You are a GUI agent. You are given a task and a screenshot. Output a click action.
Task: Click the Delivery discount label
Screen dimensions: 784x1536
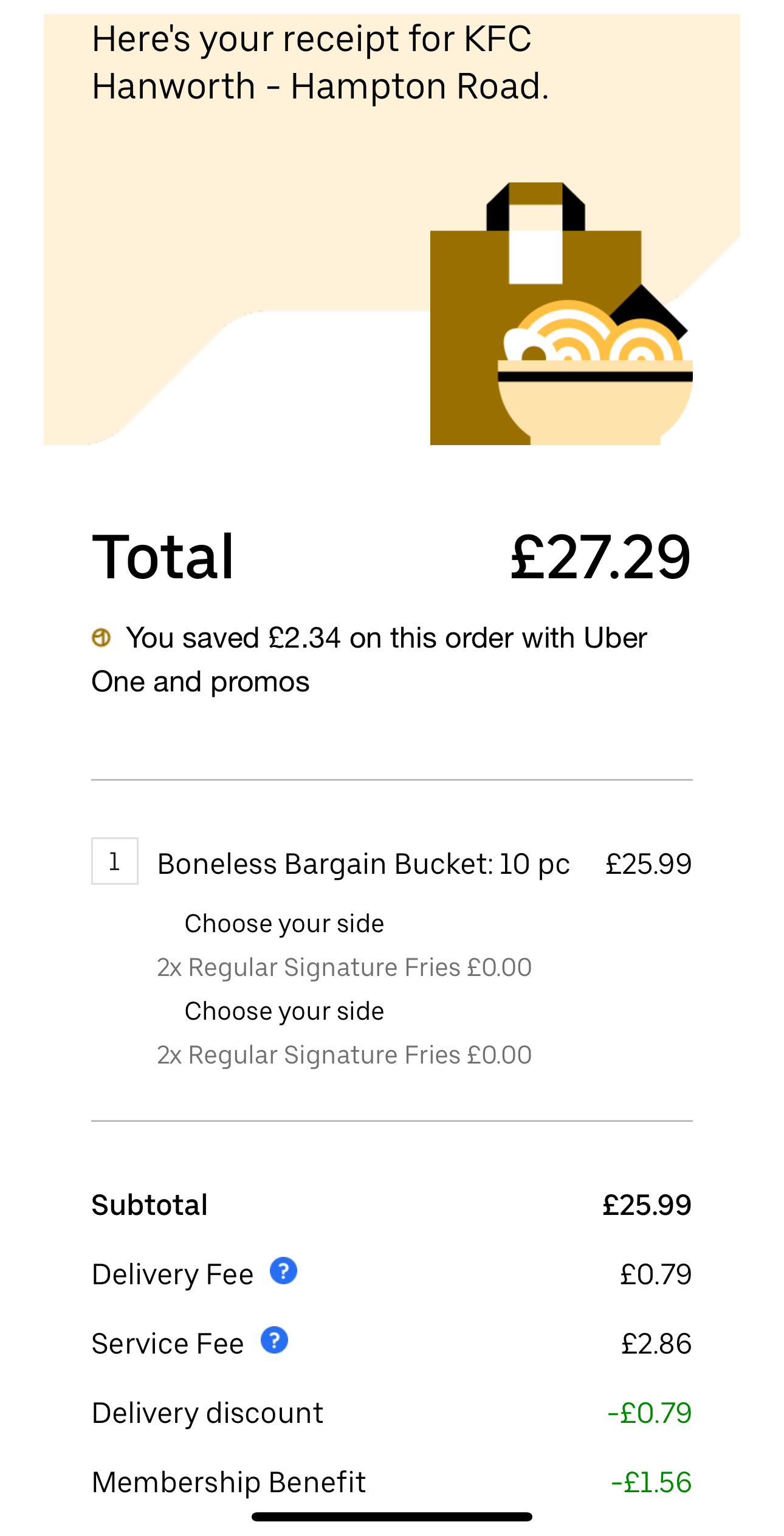click(x=207, y=1413)
